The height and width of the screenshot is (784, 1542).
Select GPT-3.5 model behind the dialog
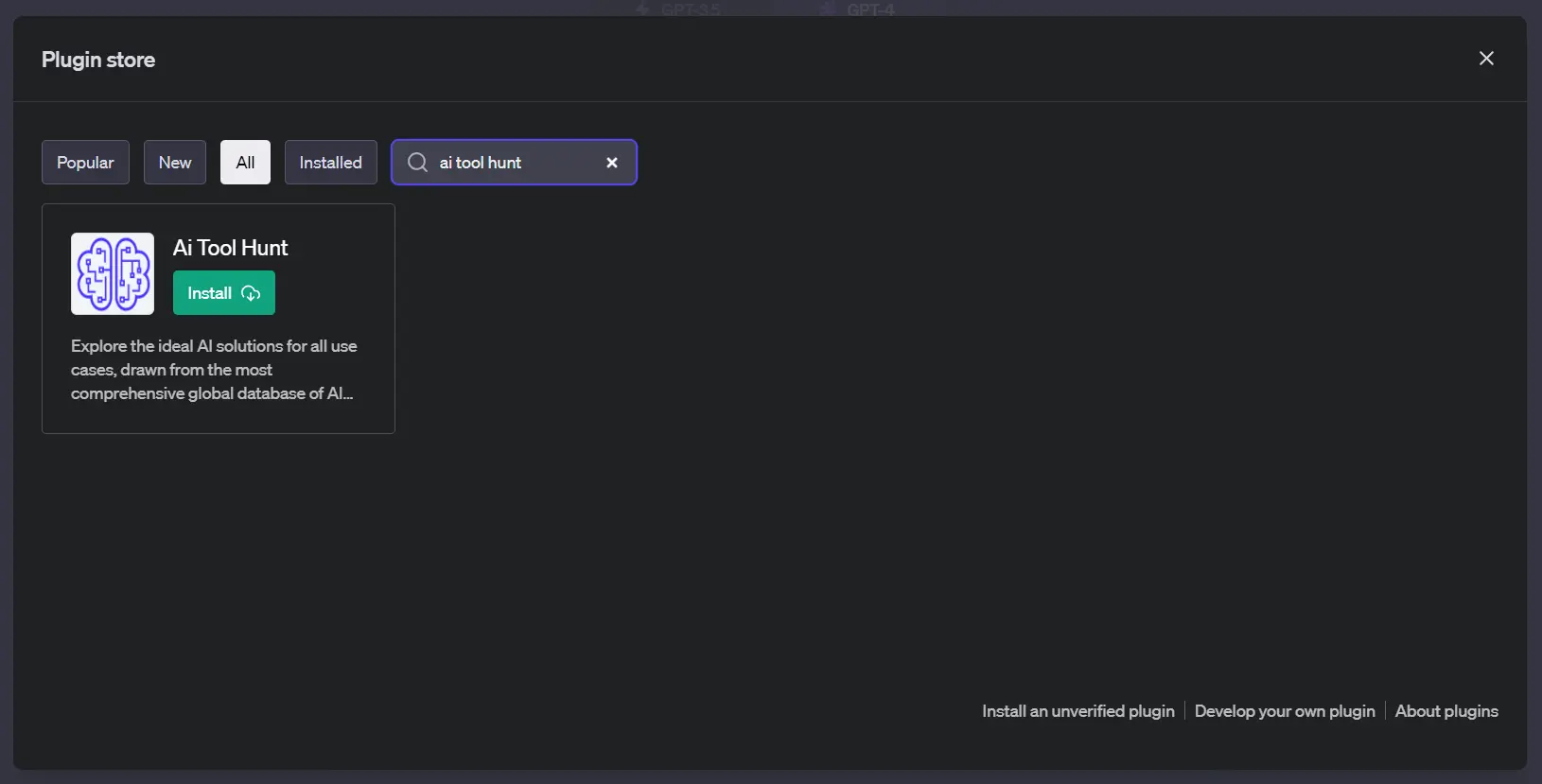click(679, 9)
